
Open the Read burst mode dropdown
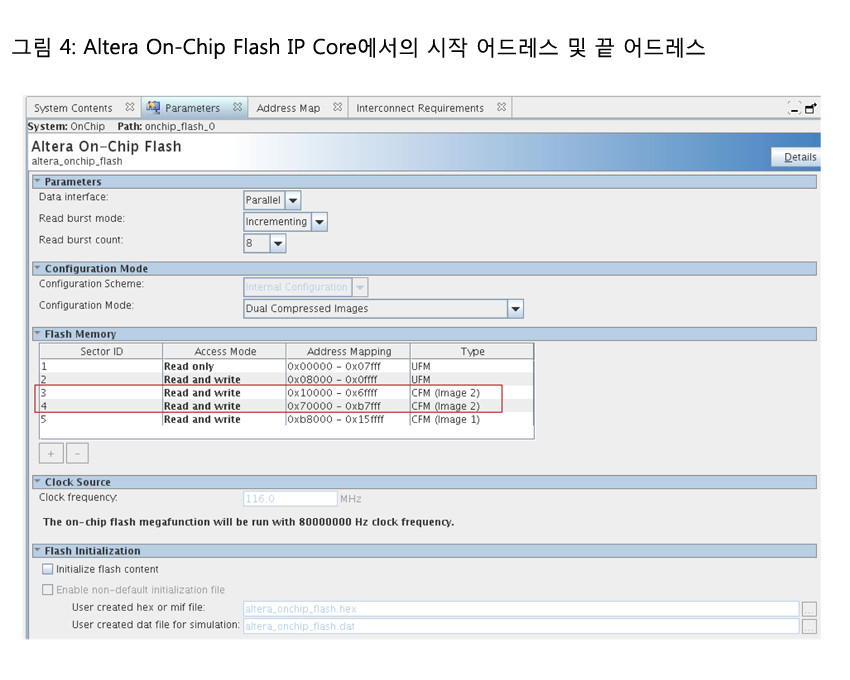coord(319,222)
